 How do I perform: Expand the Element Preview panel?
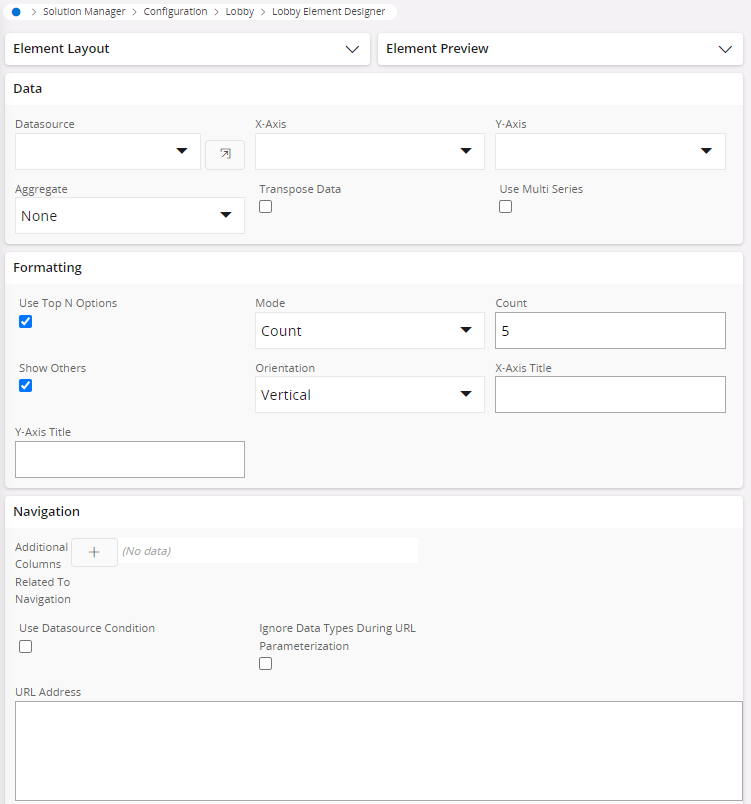(x=726, y=48)
